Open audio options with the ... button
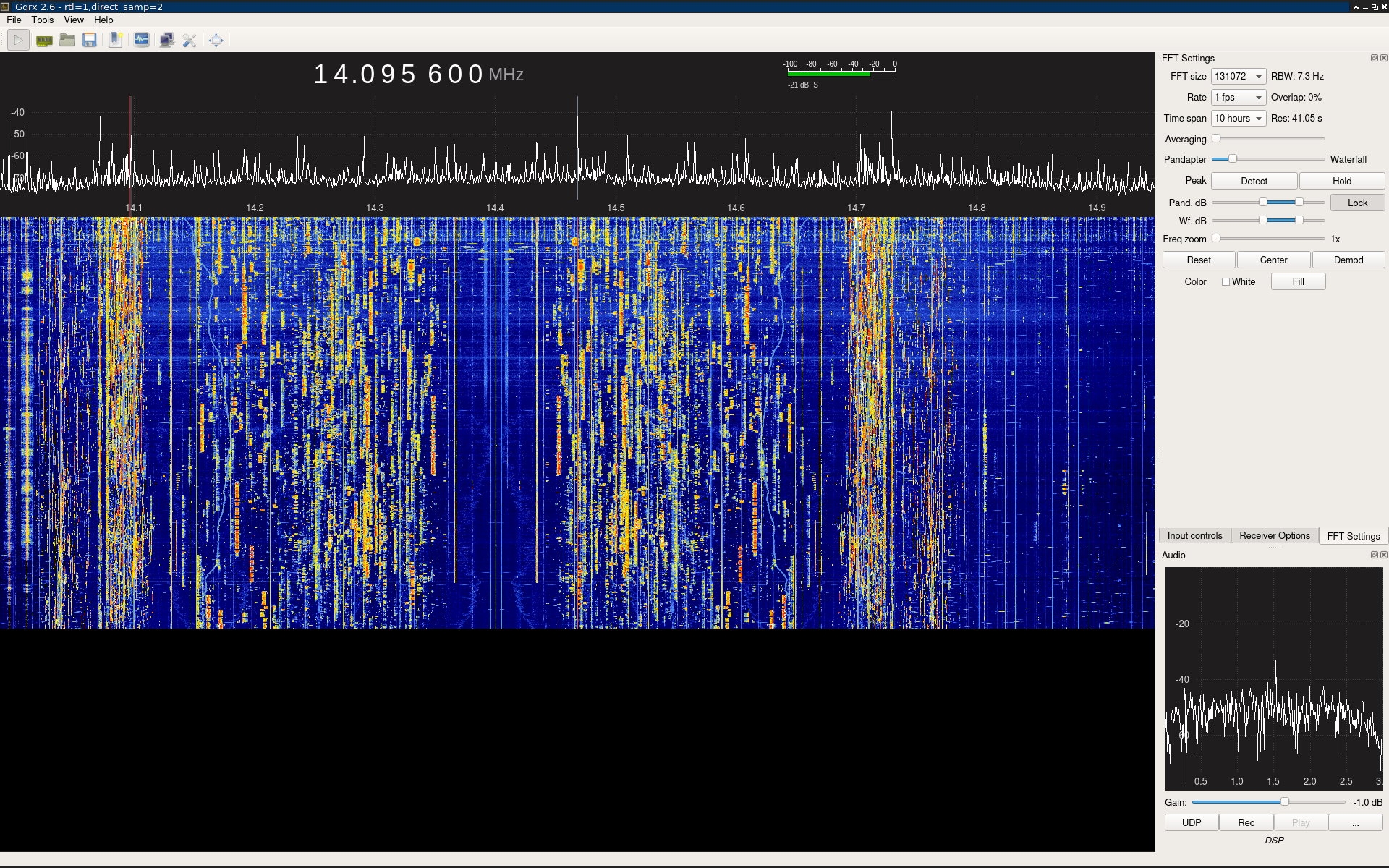Image resolution: width=1389 pixels, height=868 pixels. [1355, 822]
